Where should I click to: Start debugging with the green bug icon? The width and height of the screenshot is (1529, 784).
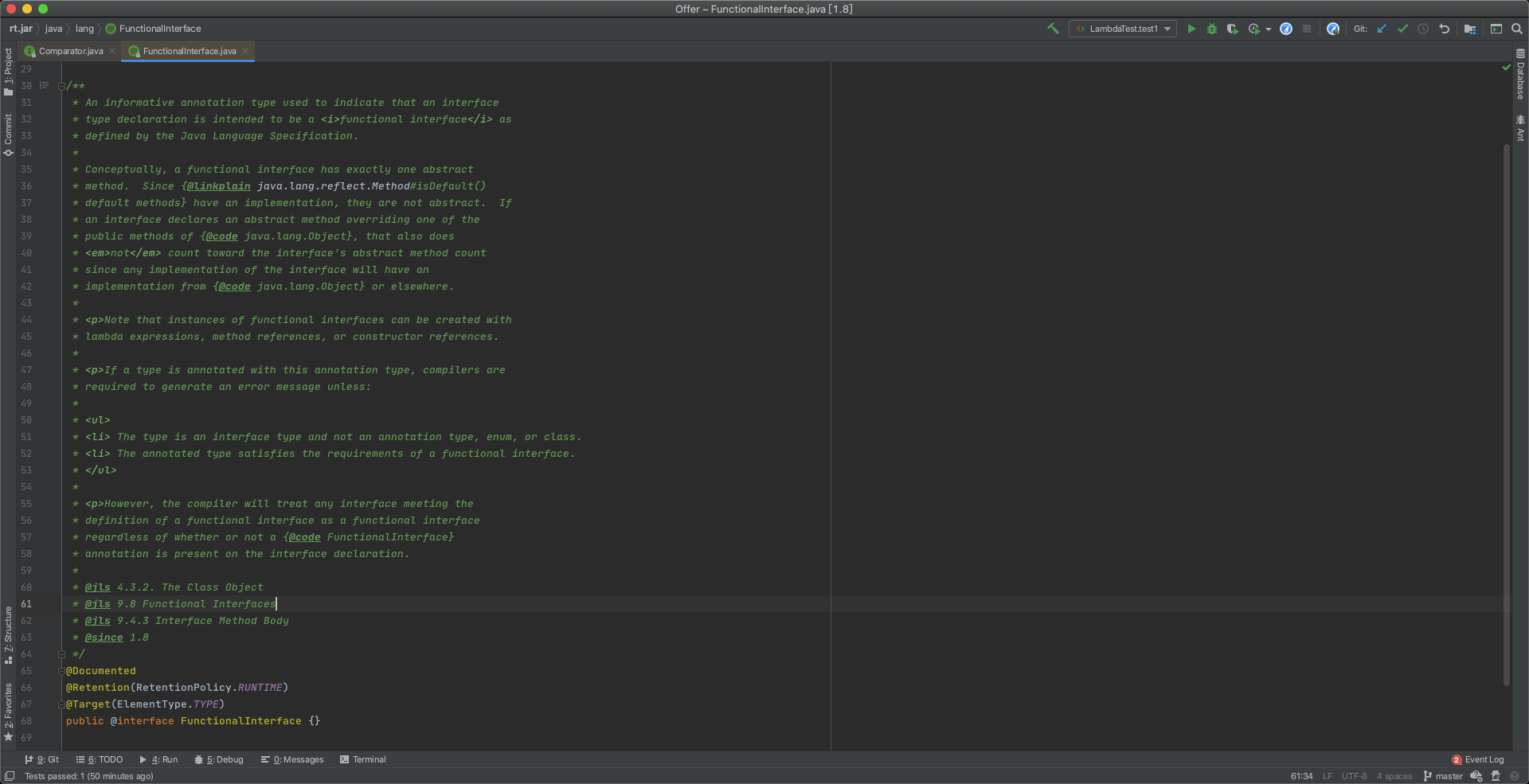coord(1212,29)
